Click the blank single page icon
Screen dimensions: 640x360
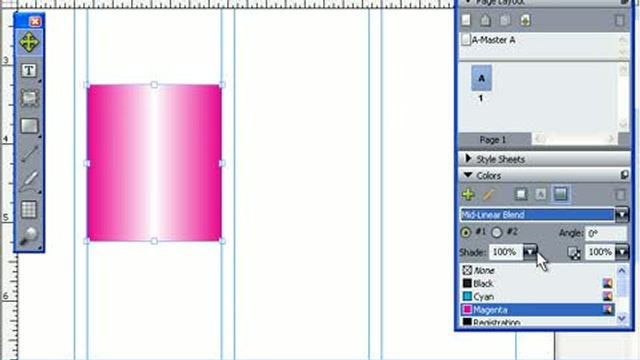(466, 20)
